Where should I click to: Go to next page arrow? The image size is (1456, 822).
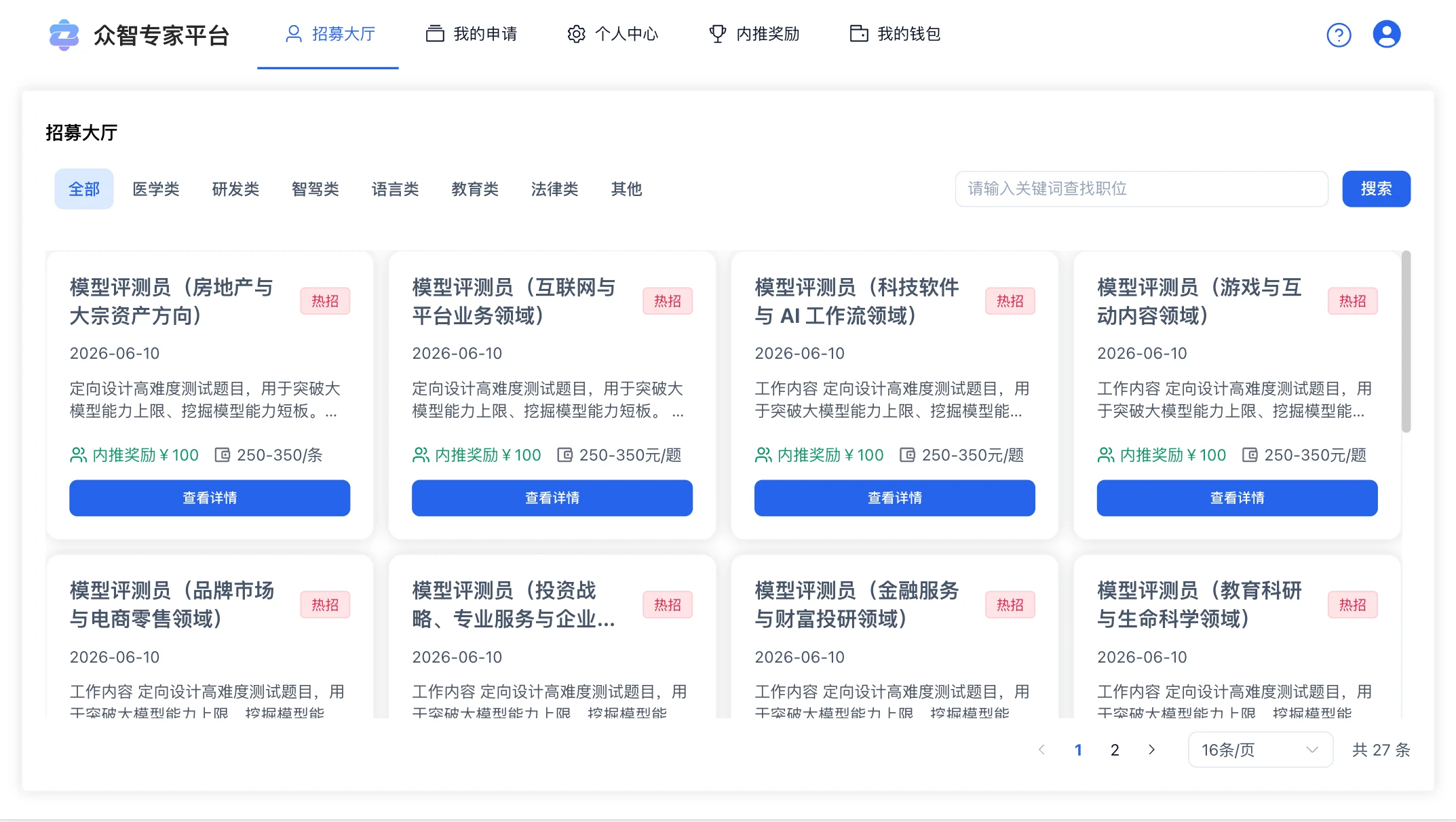tap(1151, 749)
